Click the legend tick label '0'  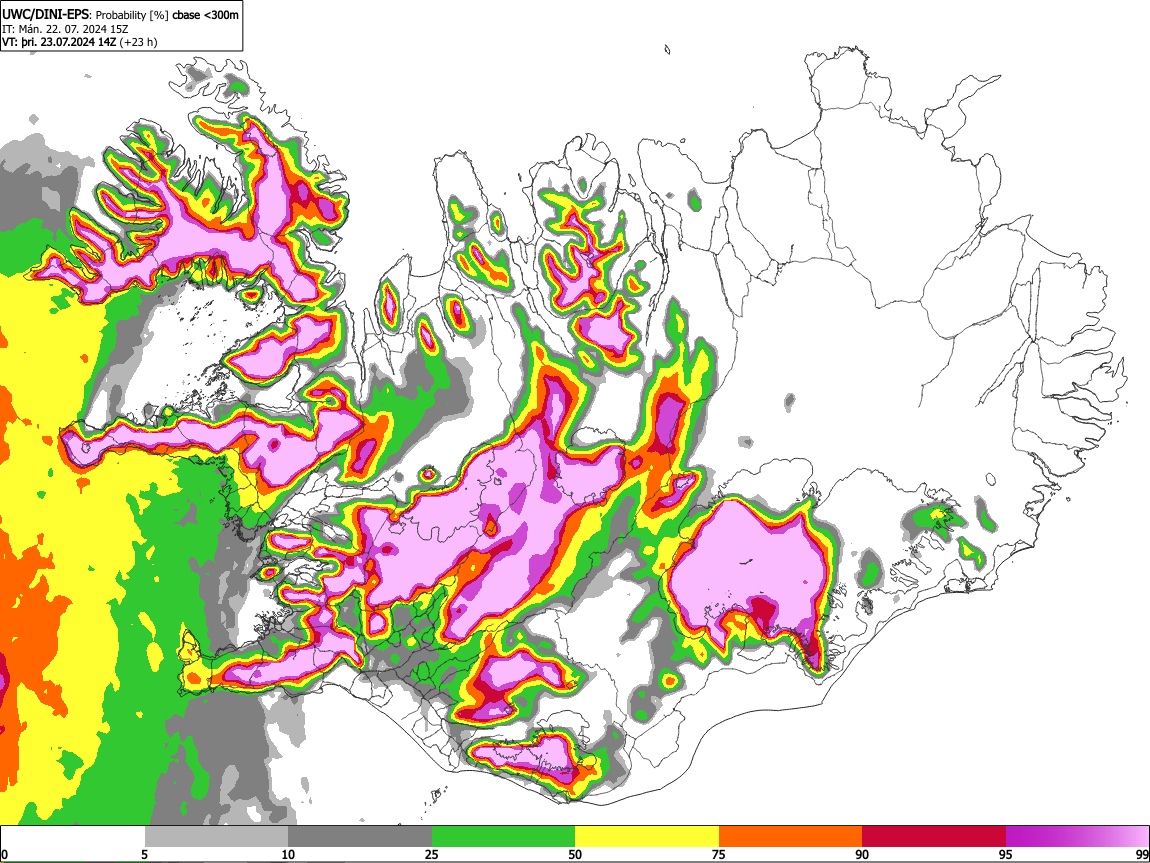pos(4,854)
